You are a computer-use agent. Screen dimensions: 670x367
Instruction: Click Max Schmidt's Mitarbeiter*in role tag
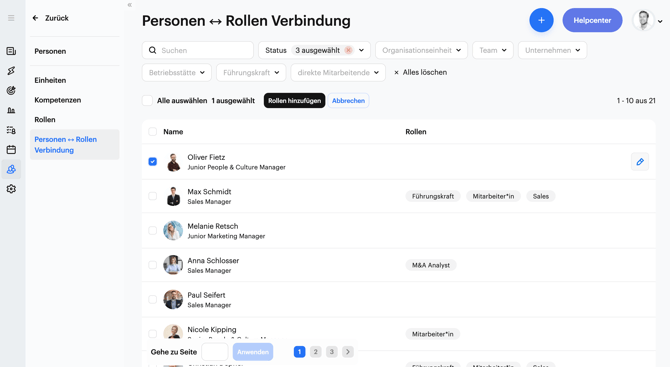(x=493, y=196)
